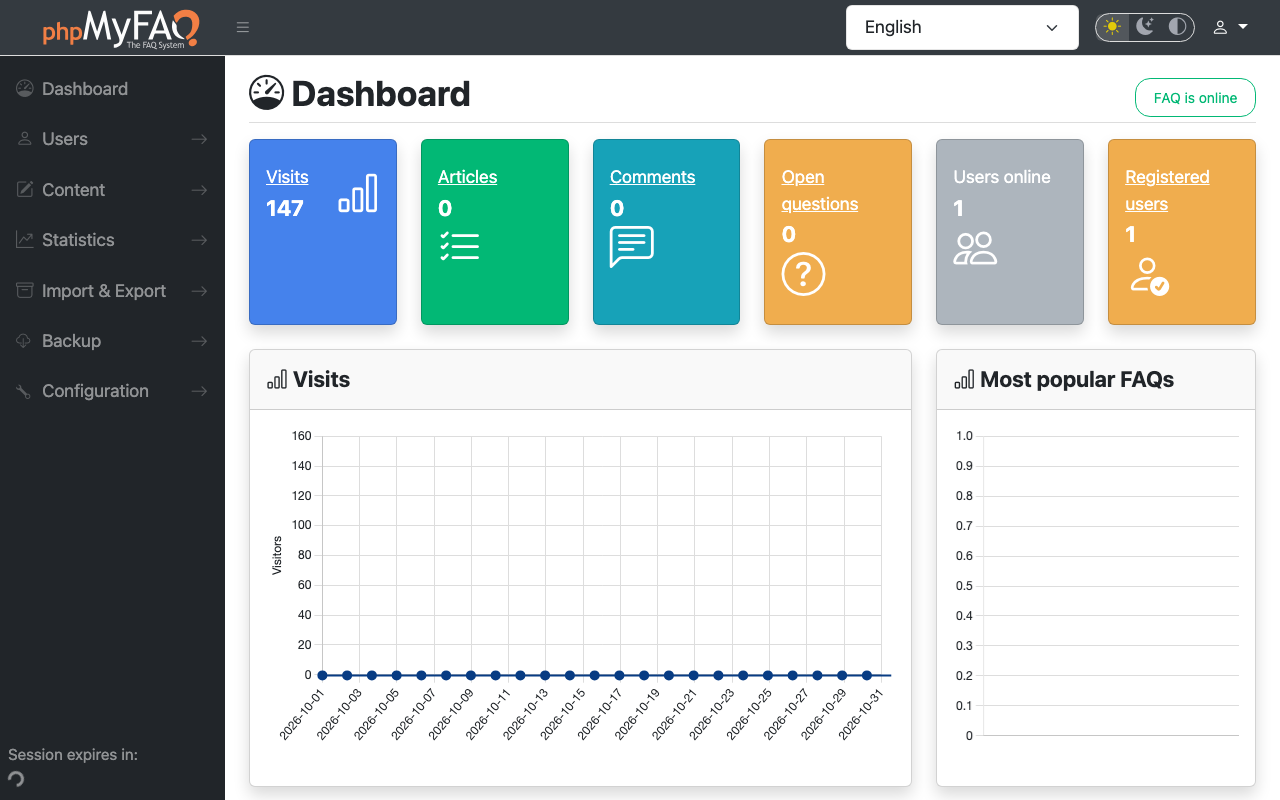Click the checklist icon in Articles card
This screenshot has width=1280, height=800.
459,246
